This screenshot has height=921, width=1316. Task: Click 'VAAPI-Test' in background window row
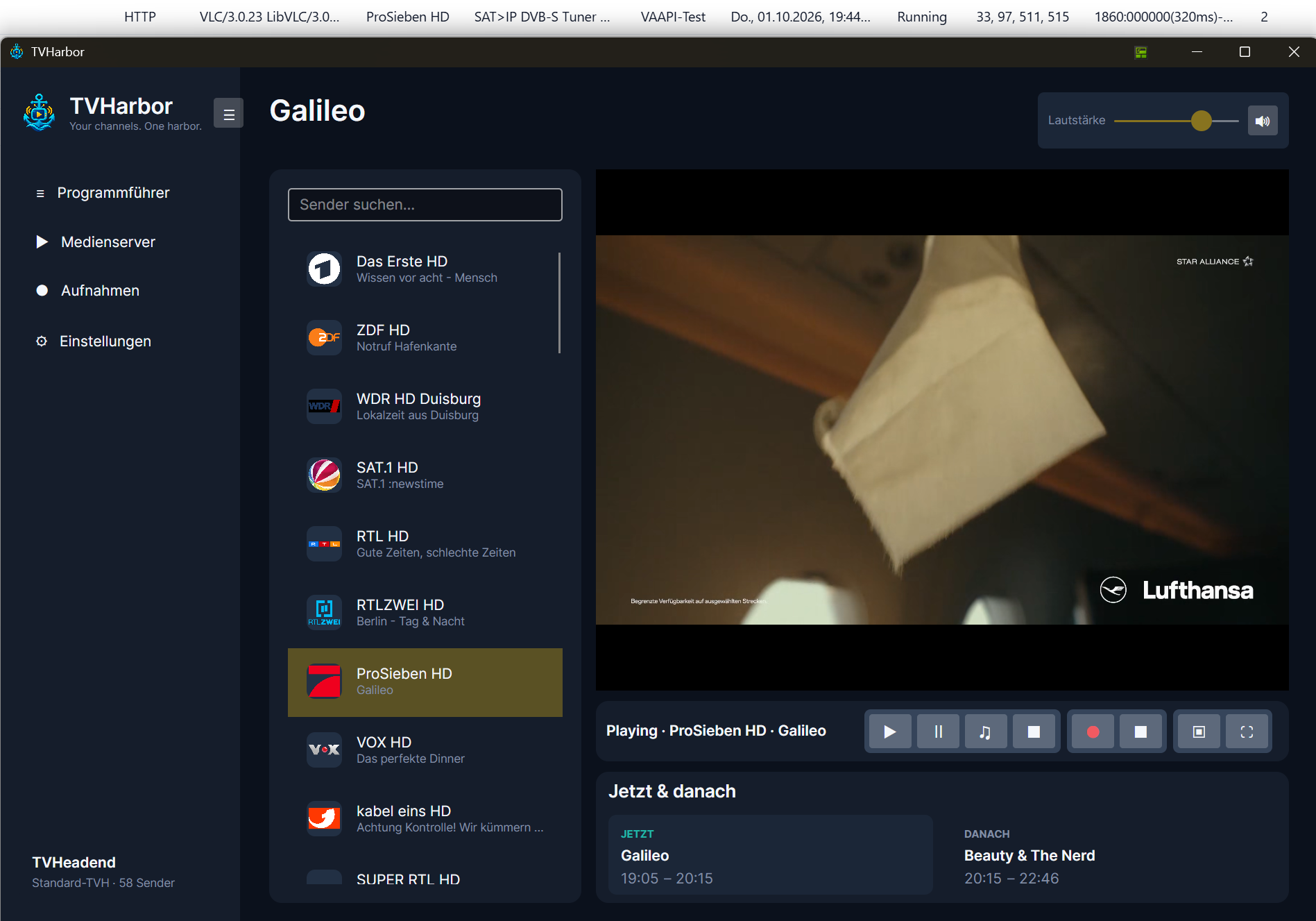pyautogui.click(x=673, y=17)
